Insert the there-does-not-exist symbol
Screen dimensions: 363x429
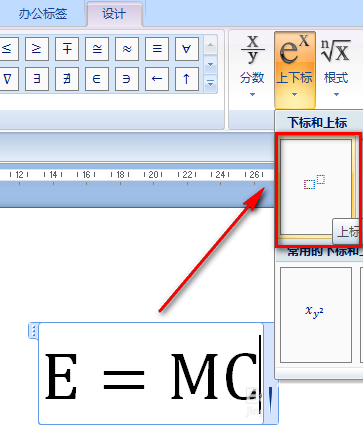pyautogui.click(x=67, y=79)
